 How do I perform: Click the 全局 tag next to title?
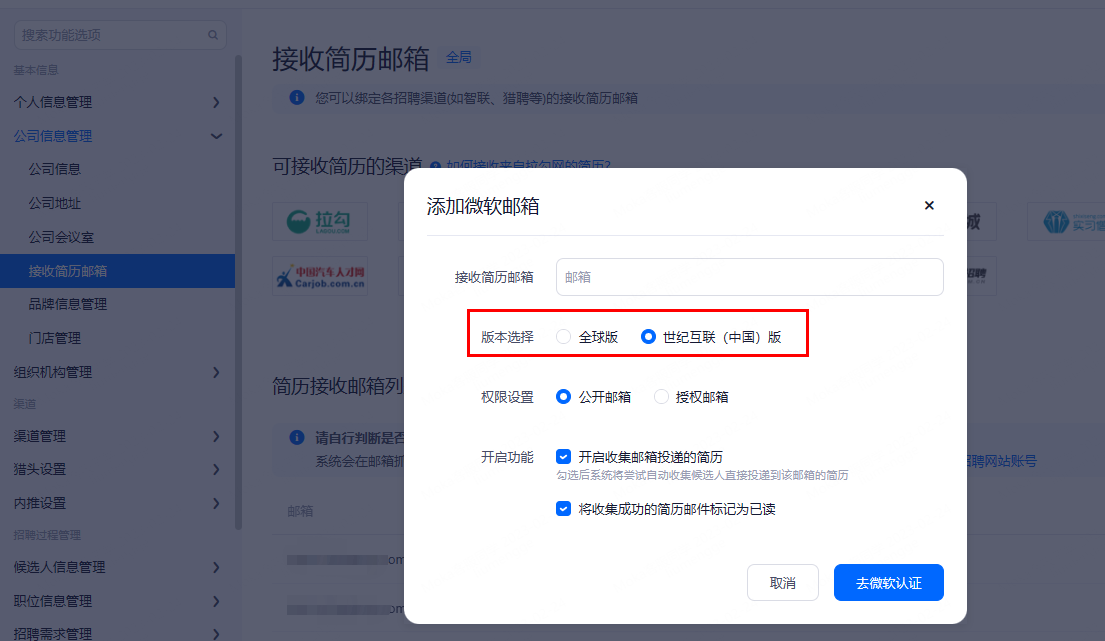coord(459,58)
